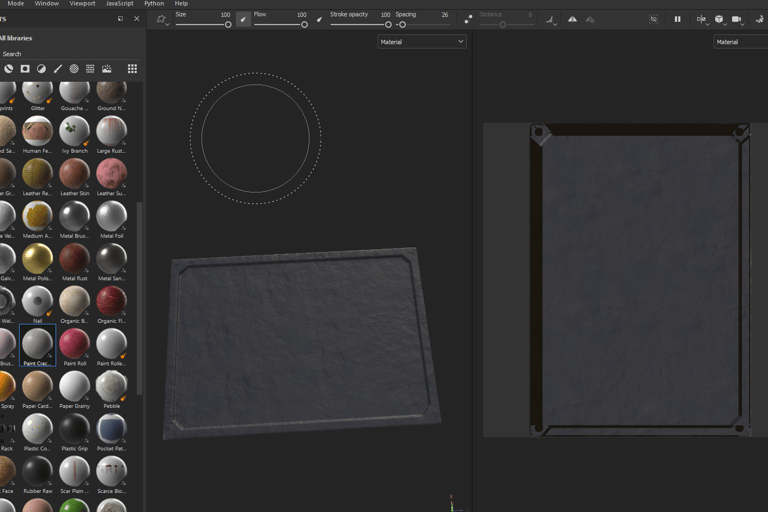
Task: Click the grid view icon in assets panel
Action: [x=132, y=69]
